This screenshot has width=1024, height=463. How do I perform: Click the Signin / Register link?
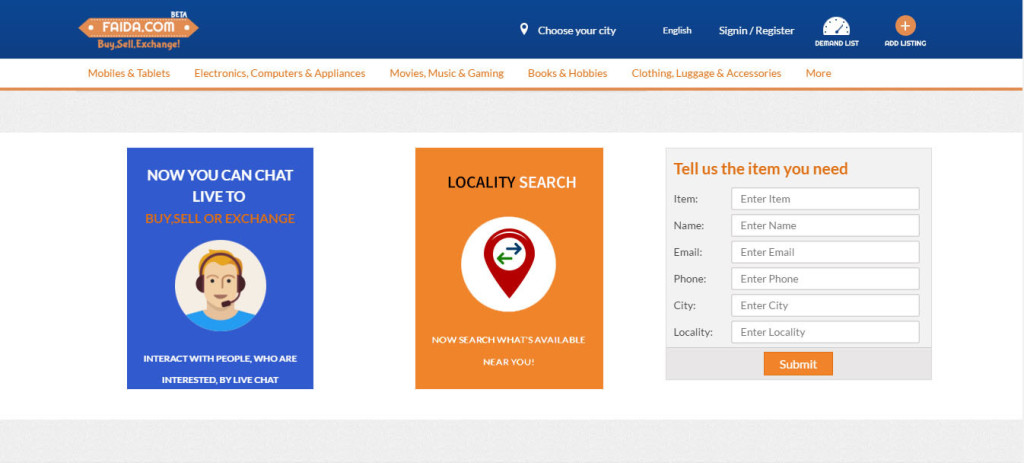point(756,31)
